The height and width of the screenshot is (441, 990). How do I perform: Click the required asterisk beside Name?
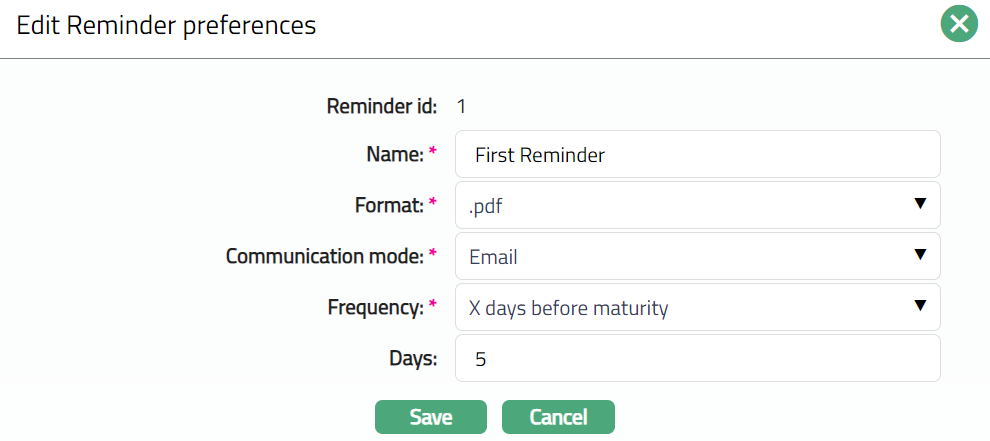click(x=433, y=153)
